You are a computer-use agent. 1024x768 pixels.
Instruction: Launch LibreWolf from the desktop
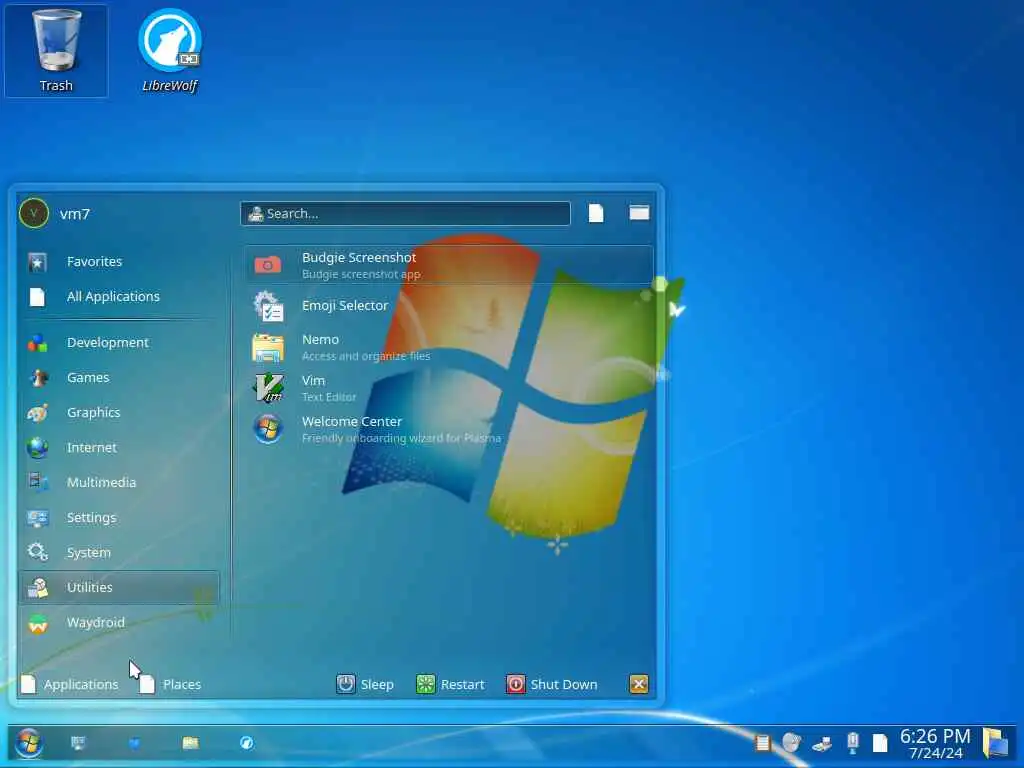click(x=170, y=51)
